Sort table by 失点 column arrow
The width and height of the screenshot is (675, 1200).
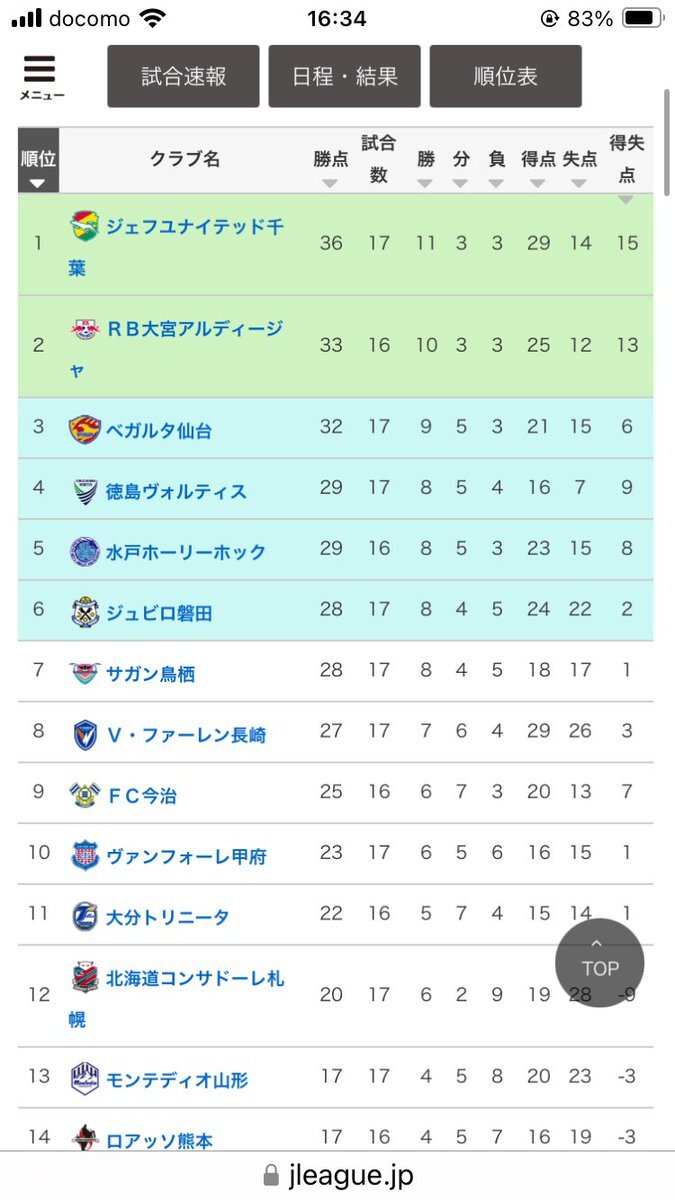[579, 183]
